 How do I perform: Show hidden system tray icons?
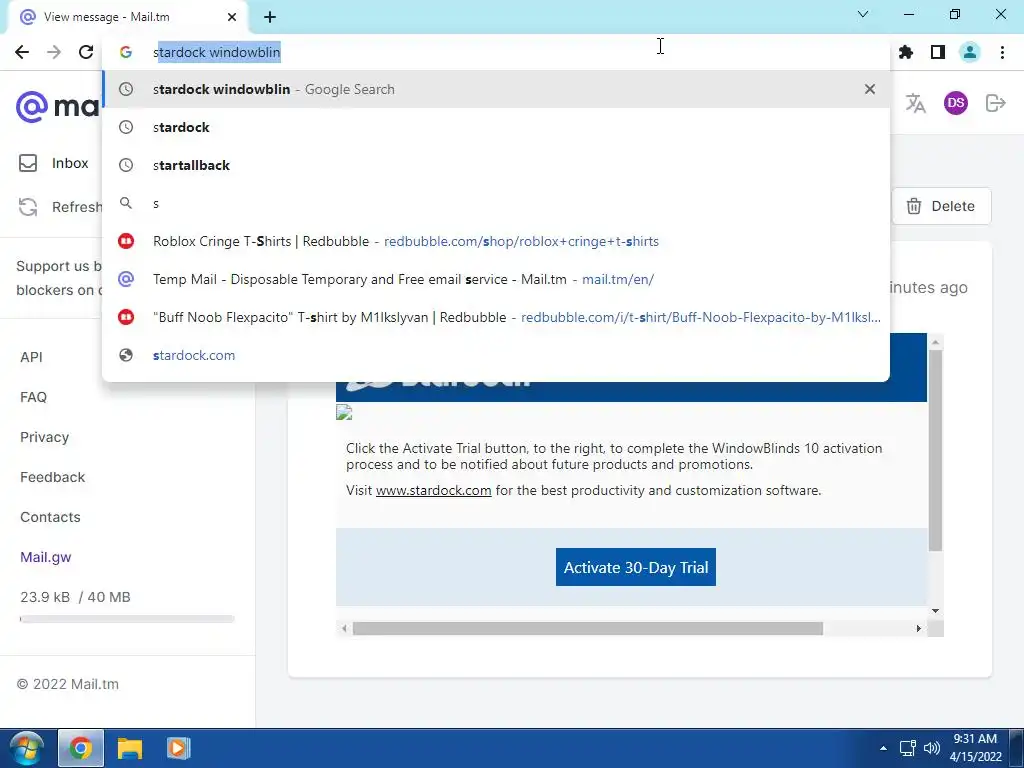coord(883,748)
